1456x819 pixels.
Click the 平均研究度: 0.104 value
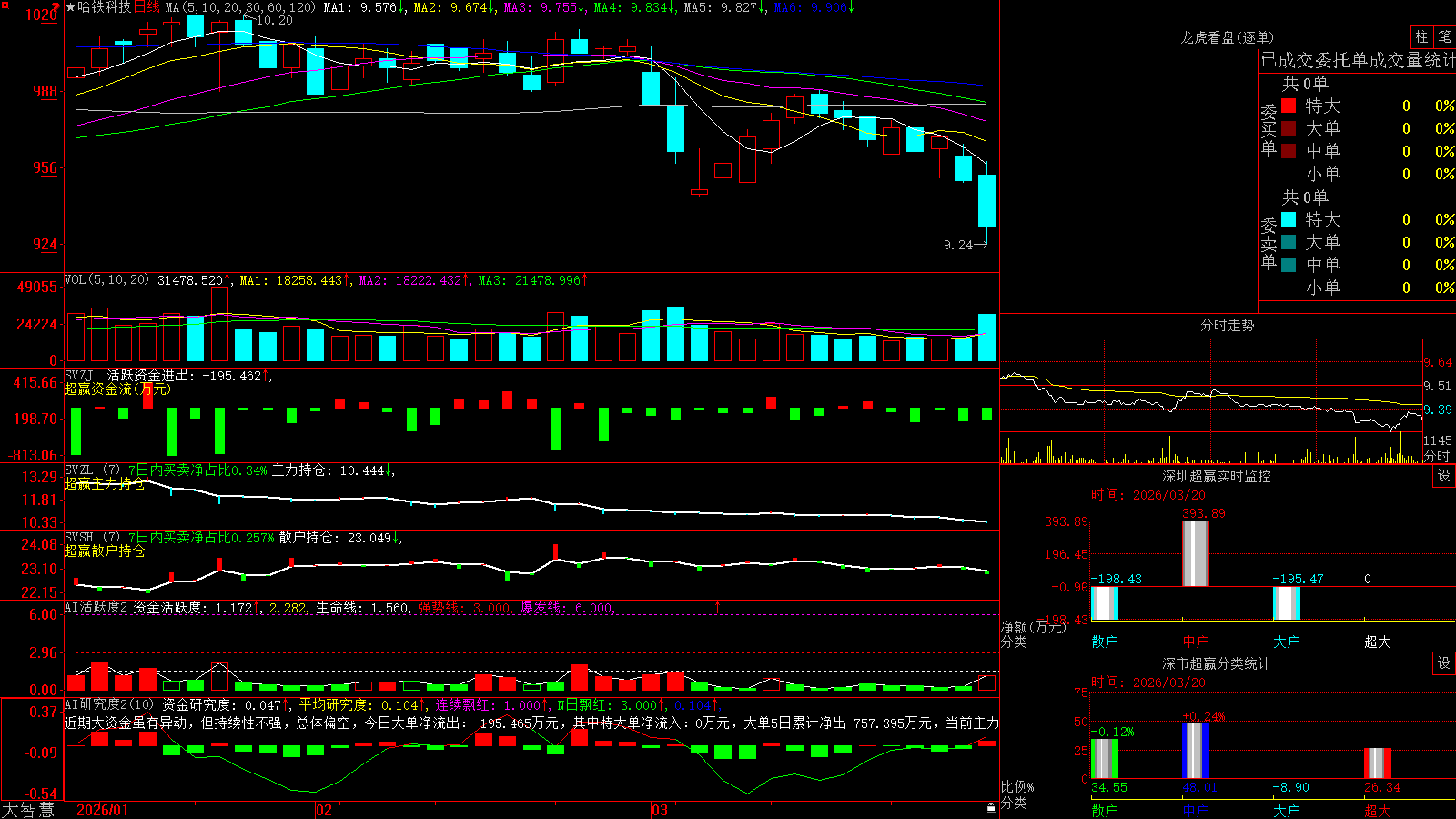coord(362,704)
